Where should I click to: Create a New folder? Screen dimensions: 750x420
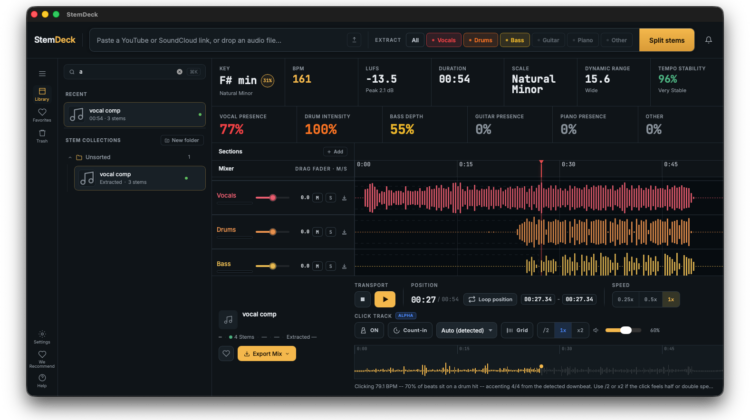tap(182, 140)
